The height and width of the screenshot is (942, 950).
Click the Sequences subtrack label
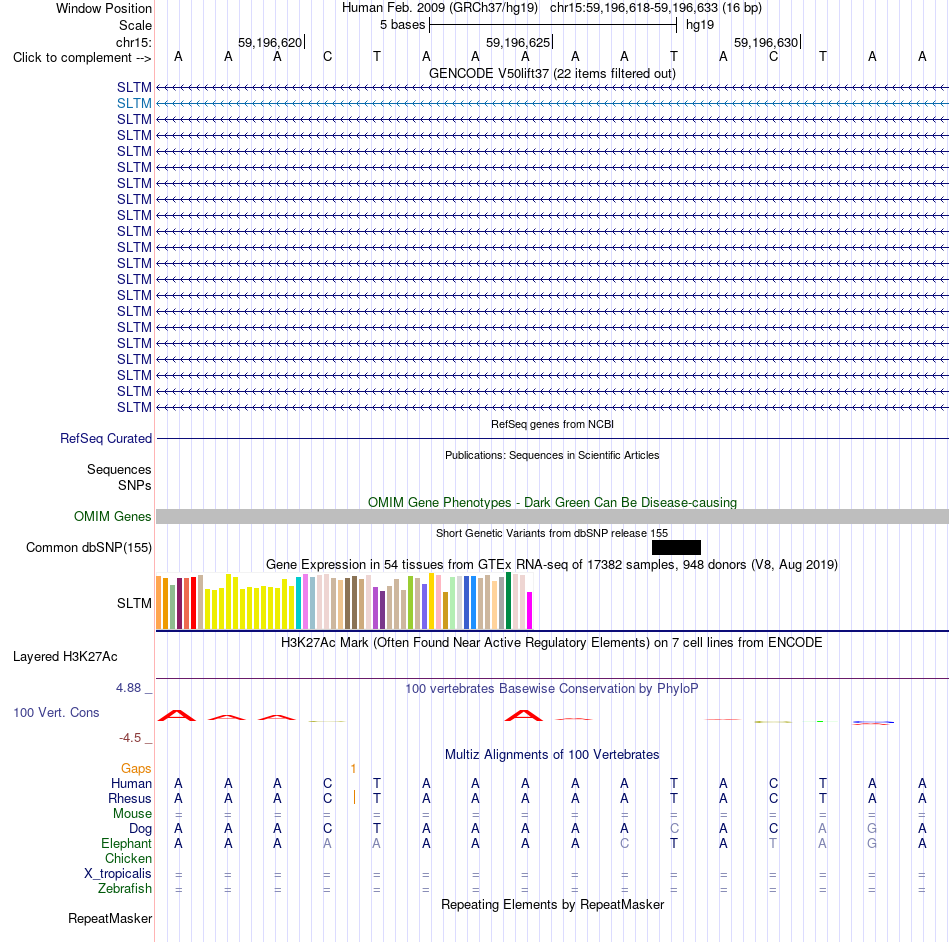(x=119, y=469)
